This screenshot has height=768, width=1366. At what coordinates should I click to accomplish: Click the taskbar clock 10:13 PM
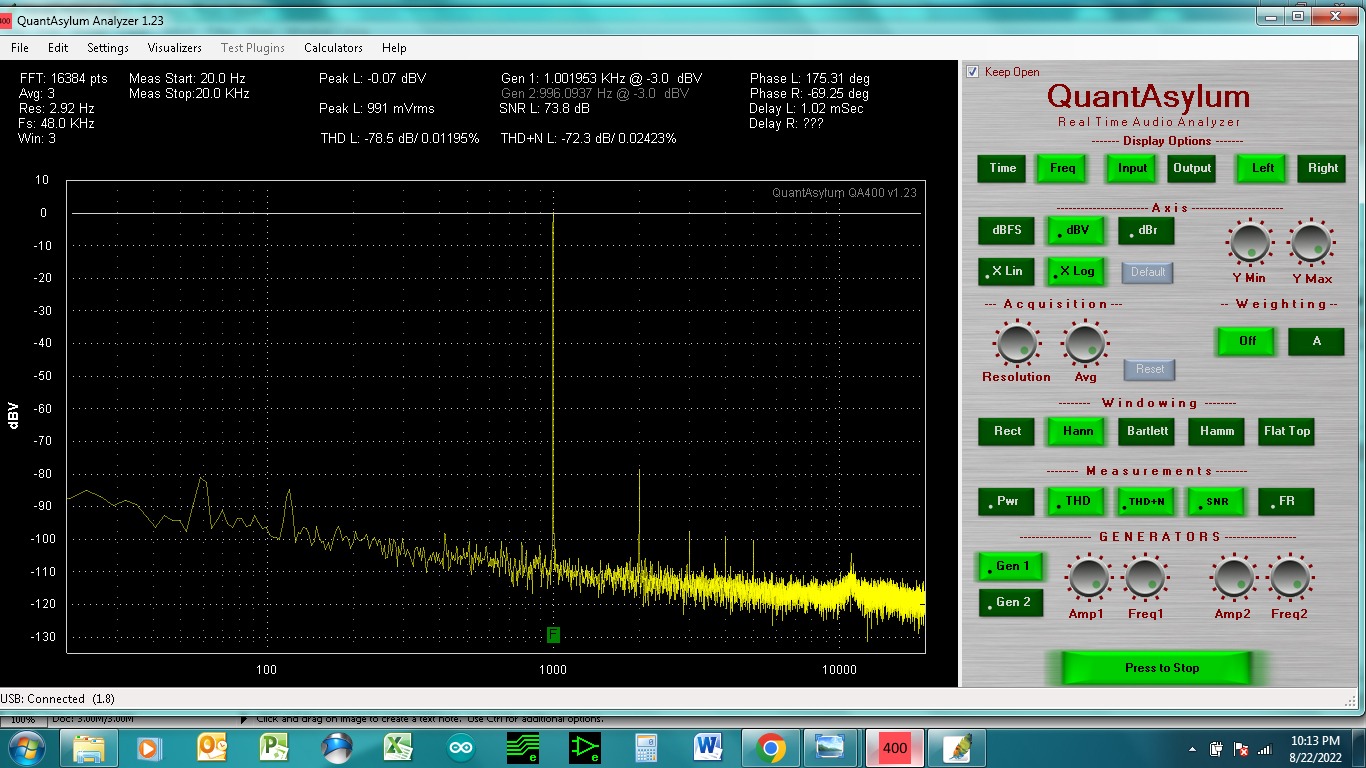pos(1316,740)
